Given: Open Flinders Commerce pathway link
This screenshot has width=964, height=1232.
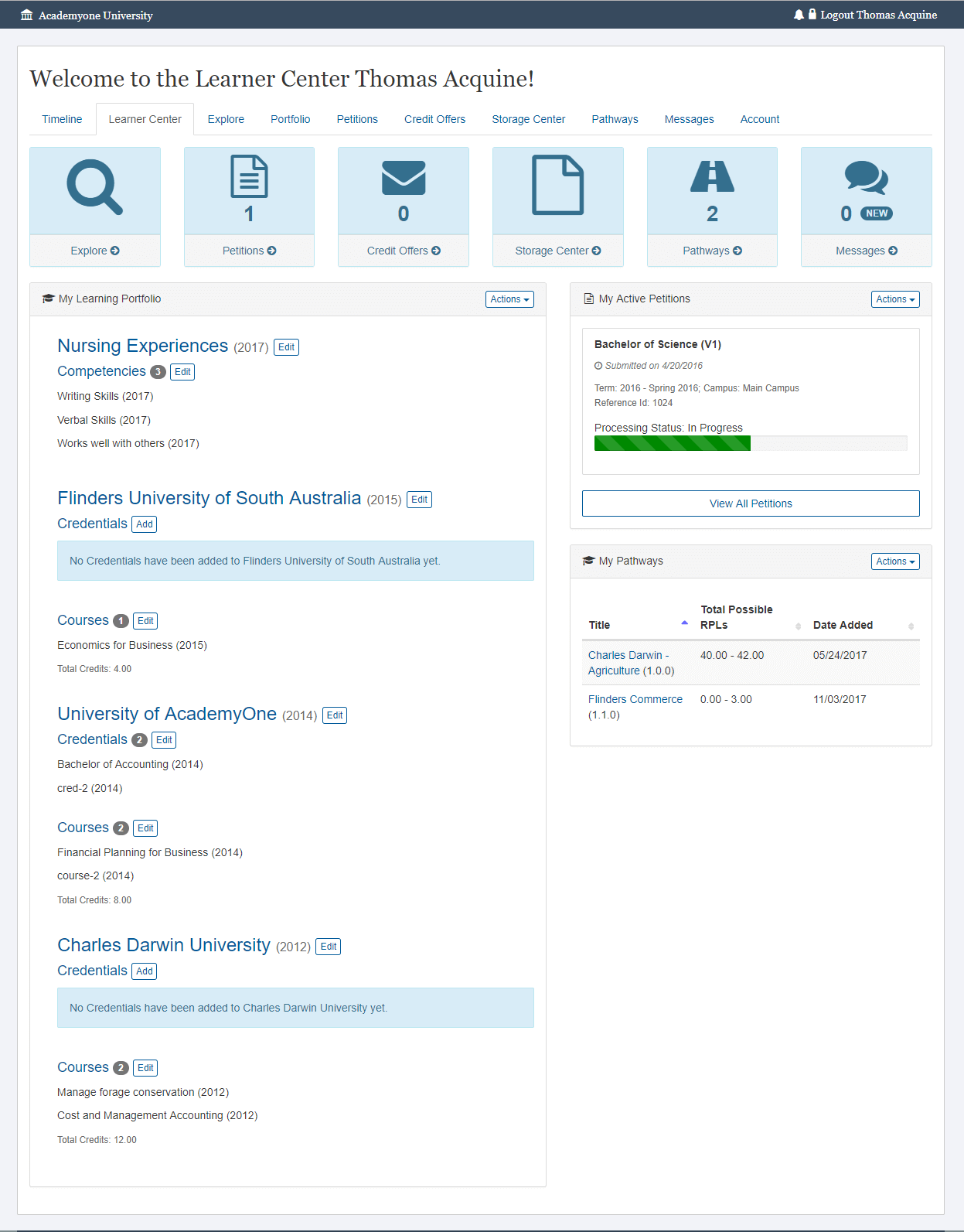Looking at the screenshot, I should click(x=635, y=699).
